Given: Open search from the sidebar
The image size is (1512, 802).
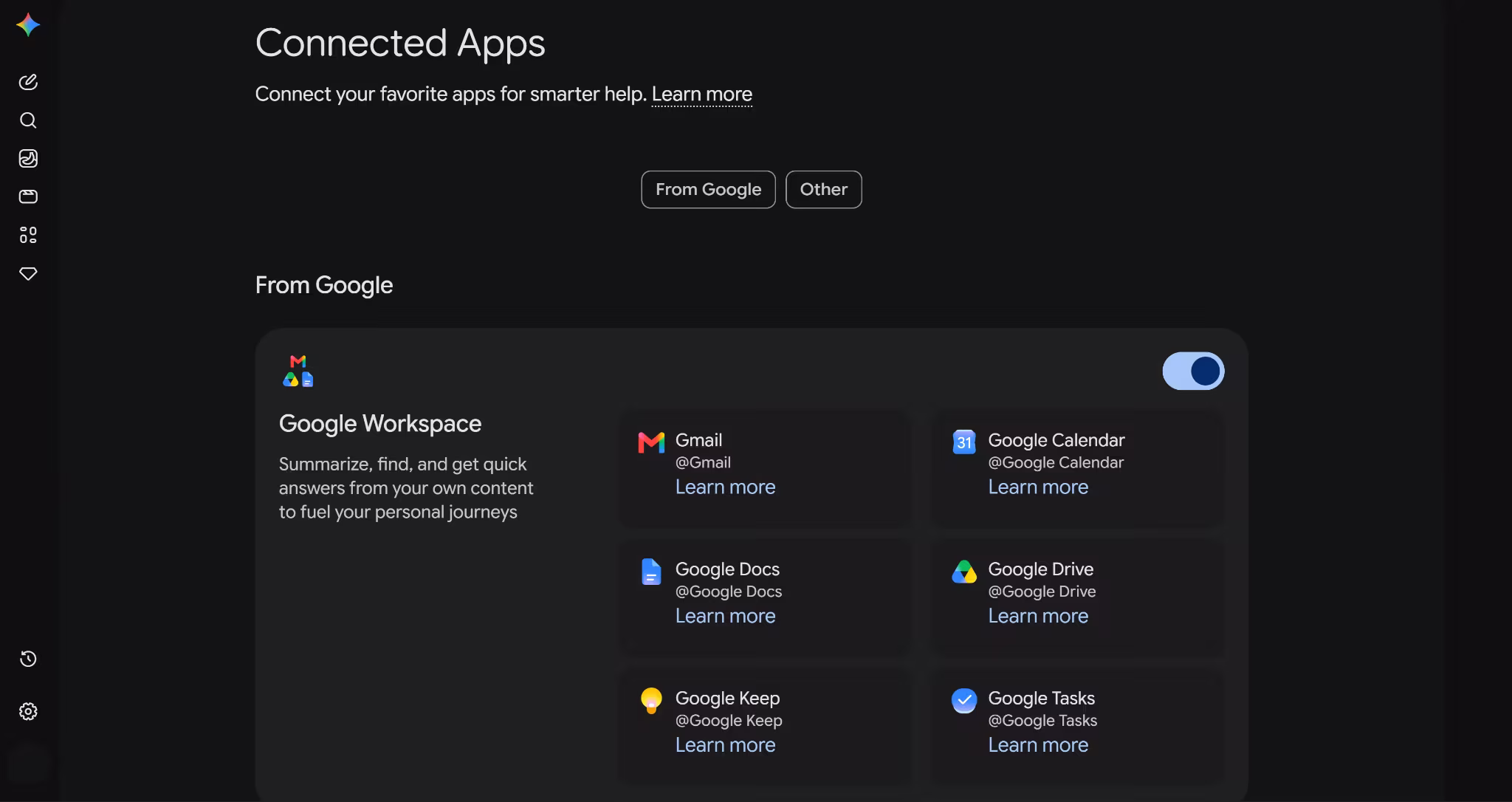Looking at the screenshot, I should coord(28,120).
